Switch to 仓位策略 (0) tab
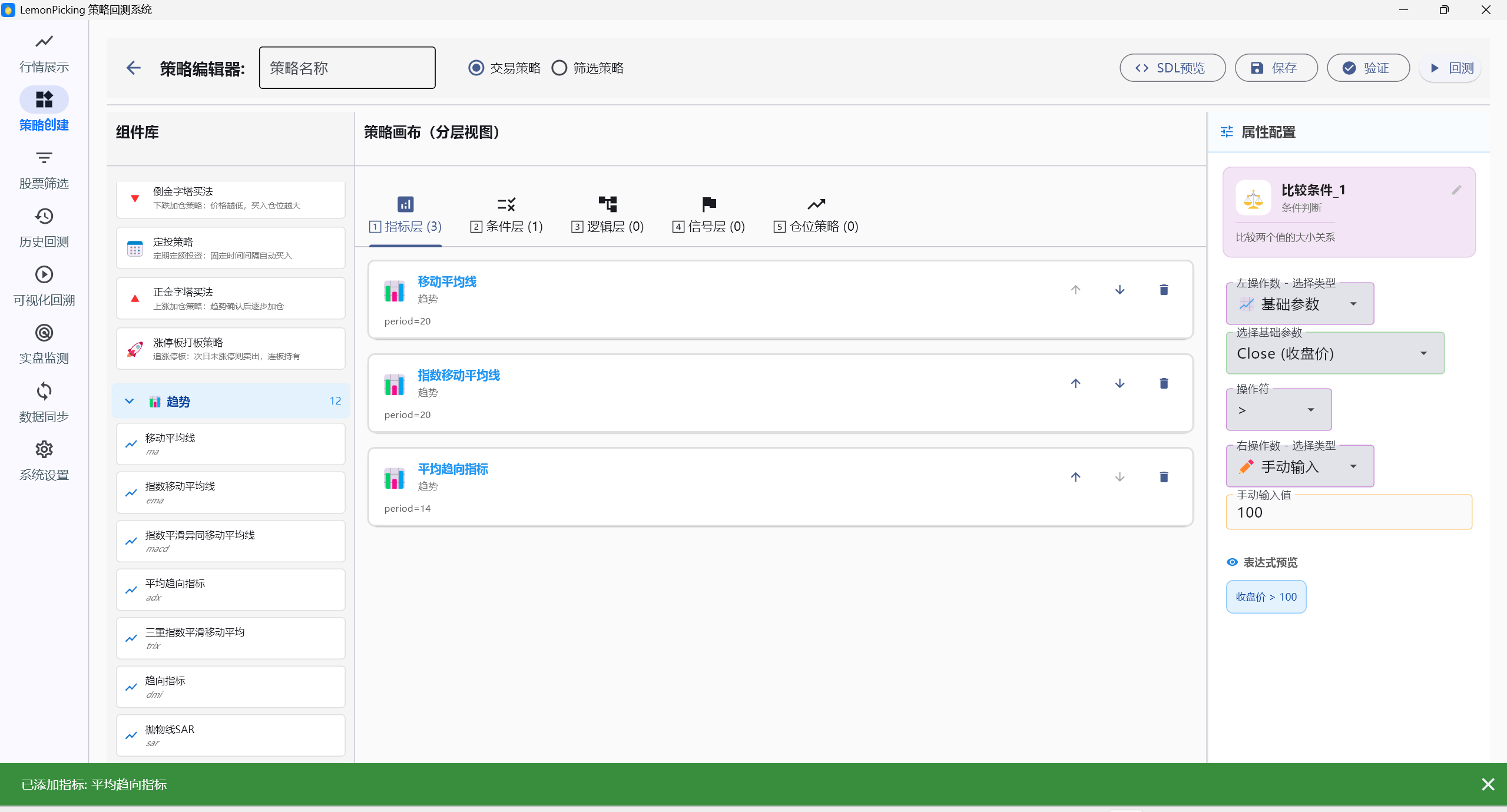Viewport: 1507px width, 812px height. tap(816, 216)
